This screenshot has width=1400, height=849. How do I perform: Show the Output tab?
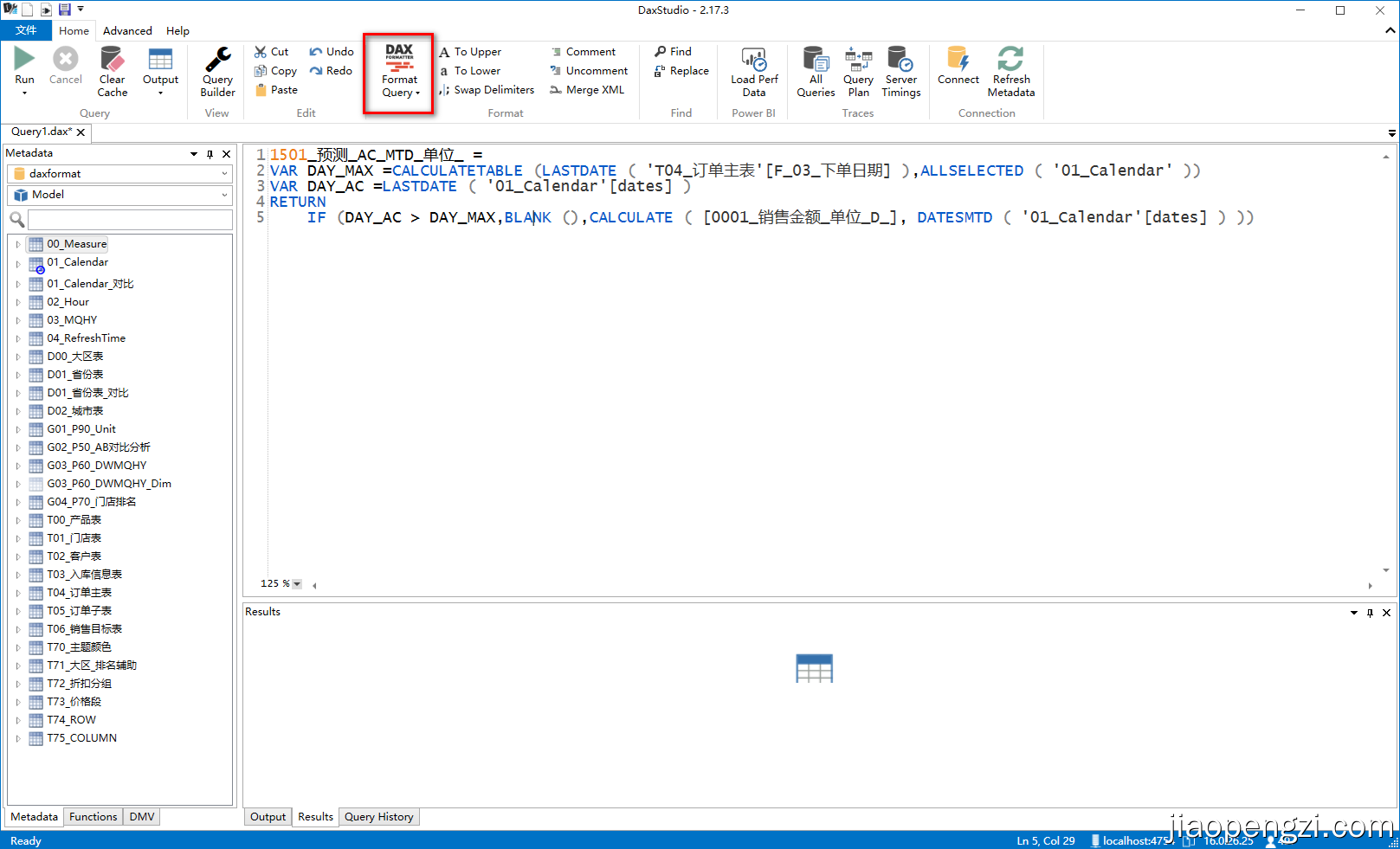tap(268, 817)
